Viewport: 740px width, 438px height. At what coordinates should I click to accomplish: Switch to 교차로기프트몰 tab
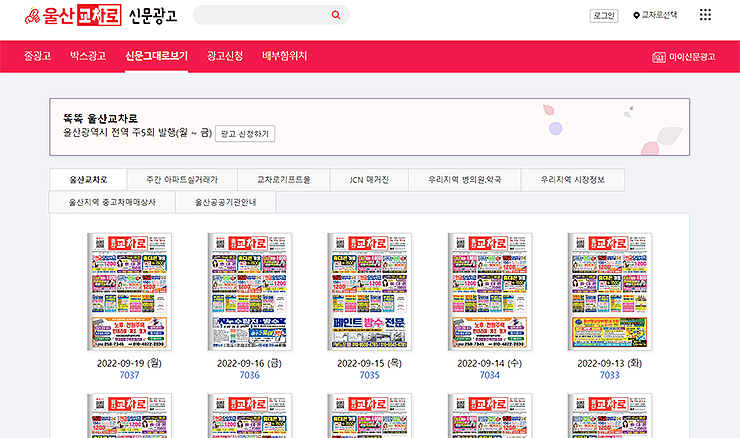click(284, 179)
